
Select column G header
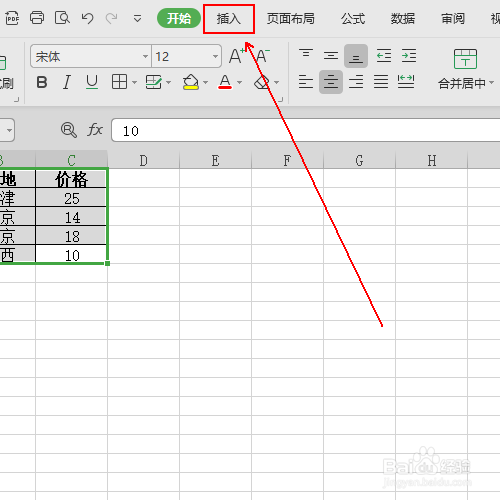click(359, 160)
